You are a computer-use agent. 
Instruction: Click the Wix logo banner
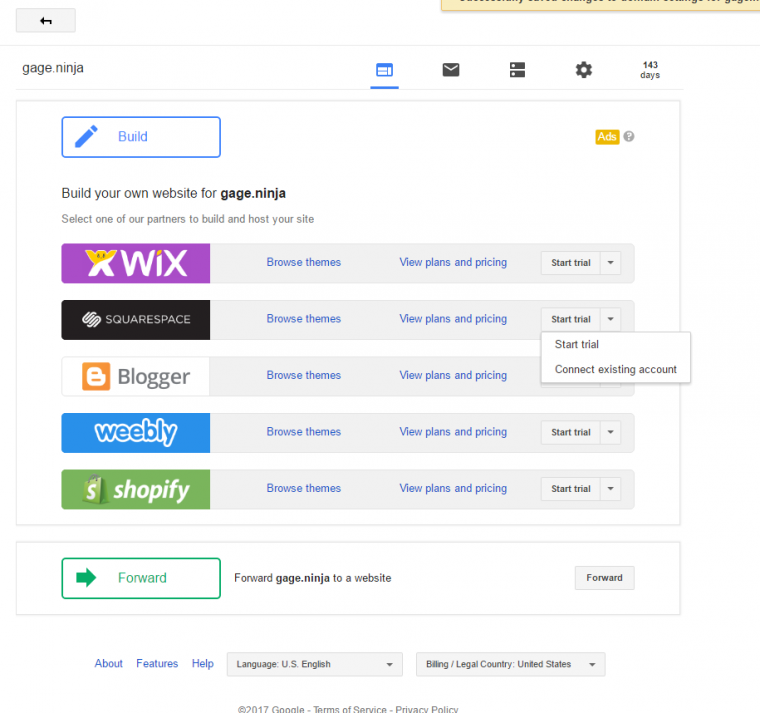(136, 263)
